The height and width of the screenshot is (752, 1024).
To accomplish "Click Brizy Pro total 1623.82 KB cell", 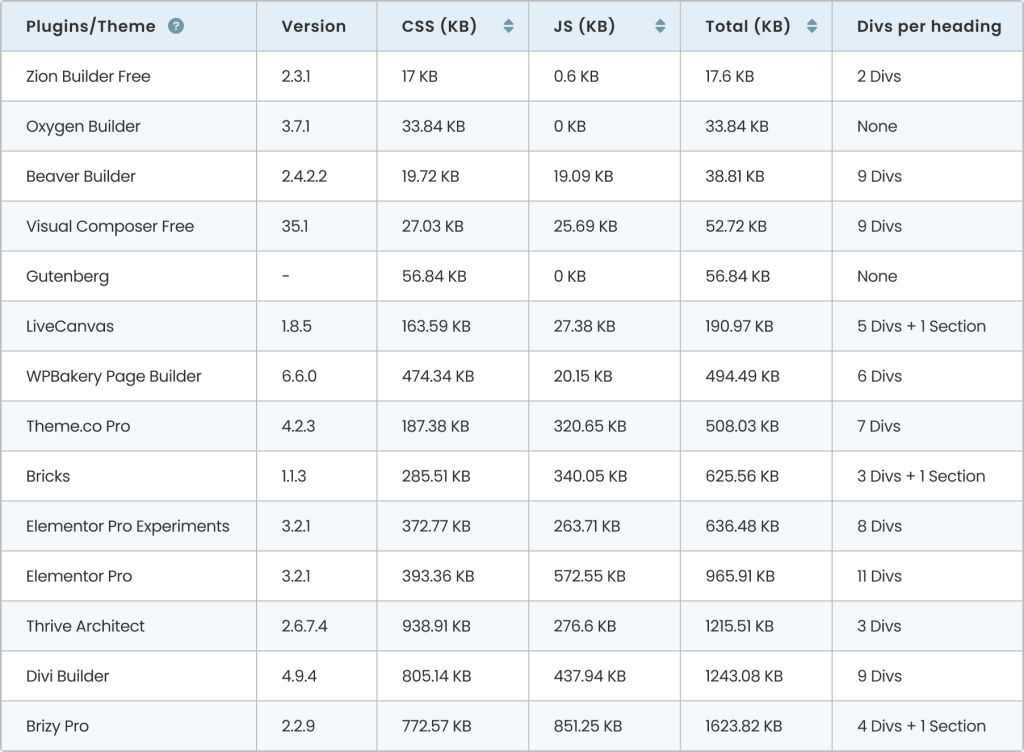I will point(743,726).
